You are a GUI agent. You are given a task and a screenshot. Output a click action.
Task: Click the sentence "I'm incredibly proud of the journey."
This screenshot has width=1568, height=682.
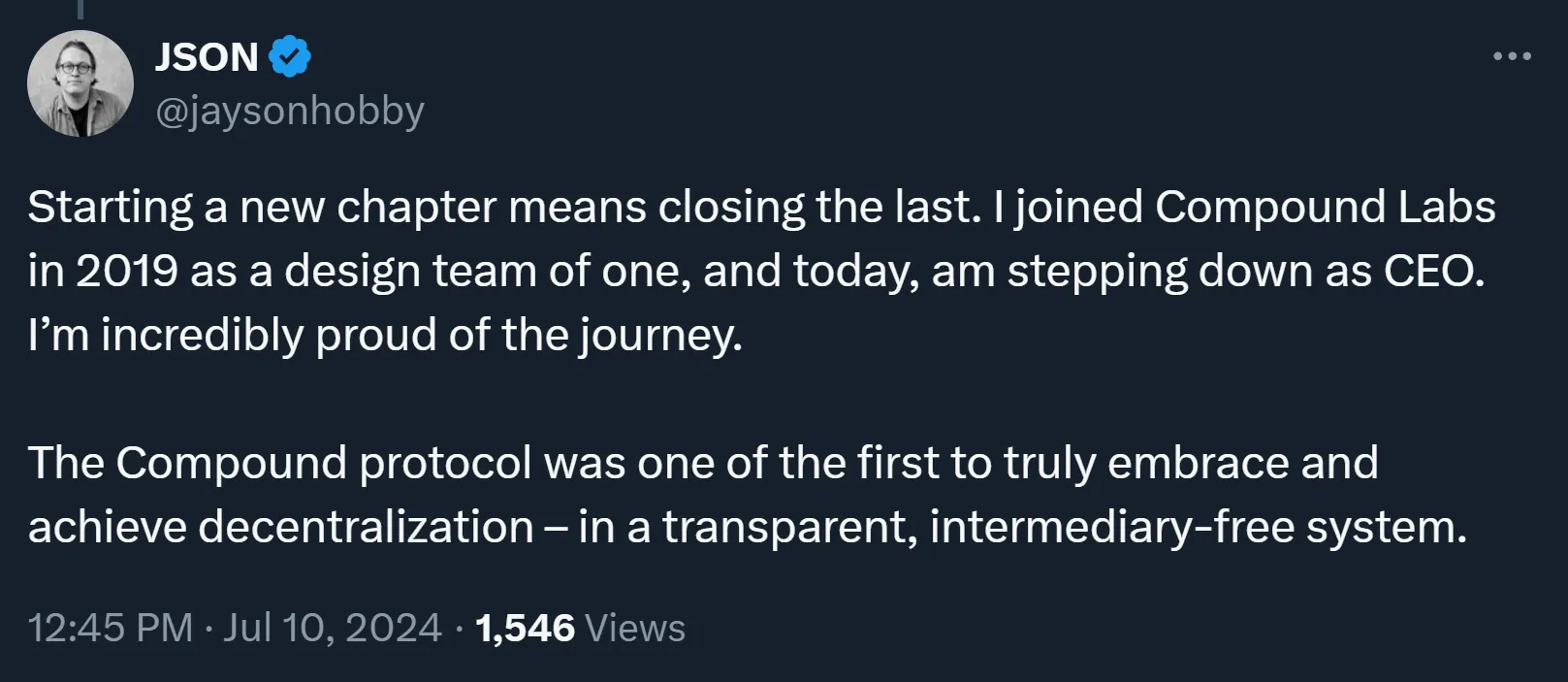[385, 335]
